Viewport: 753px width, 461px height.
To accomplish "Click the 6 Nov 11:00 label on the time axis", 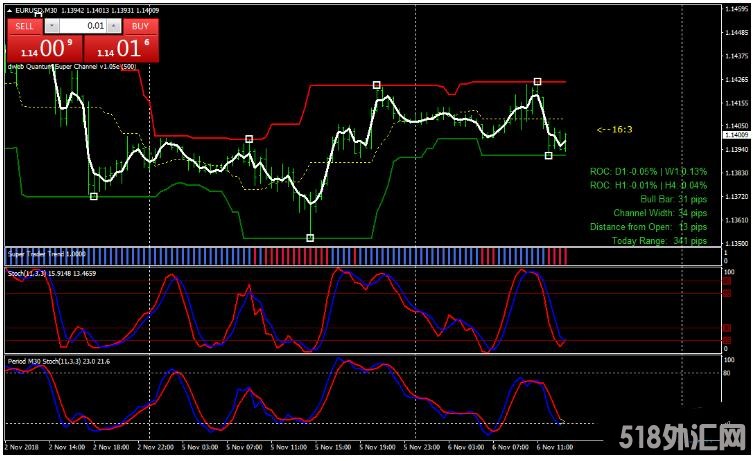I will tap(555, 447).
